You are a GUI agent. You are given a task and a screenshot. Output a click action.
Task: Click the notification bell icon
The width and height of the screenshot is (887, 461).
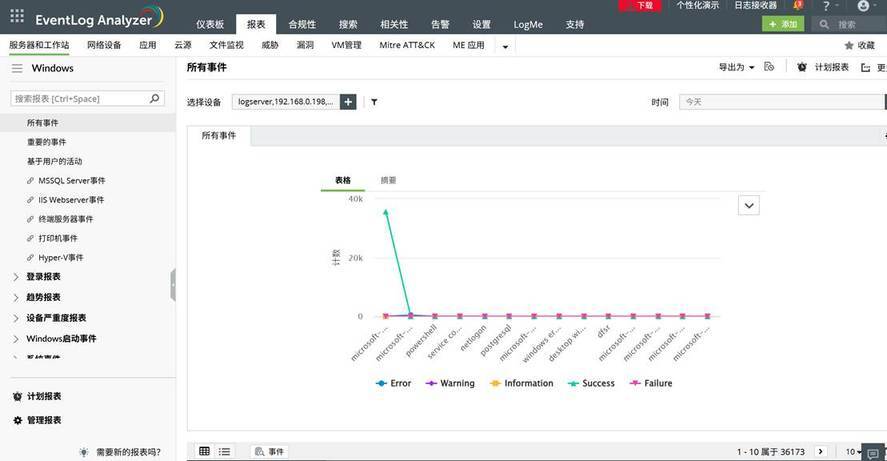coord(798,5)
